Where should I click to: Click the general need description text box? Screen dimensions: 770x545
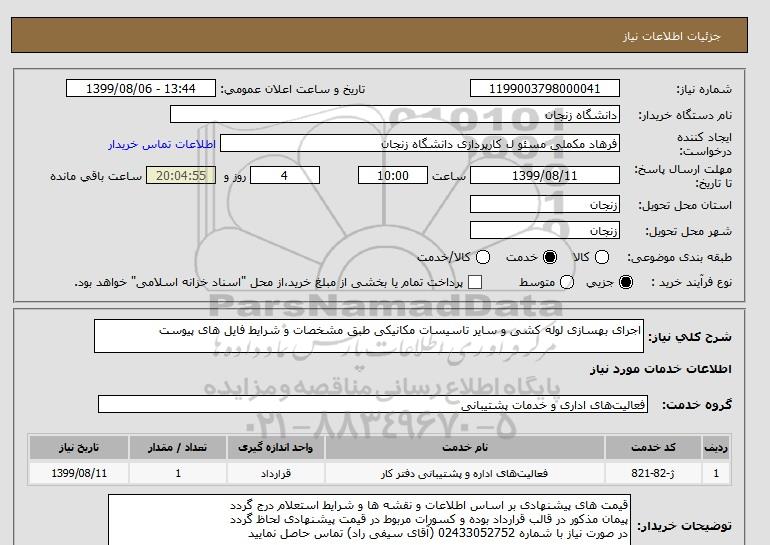click(369, 336)
